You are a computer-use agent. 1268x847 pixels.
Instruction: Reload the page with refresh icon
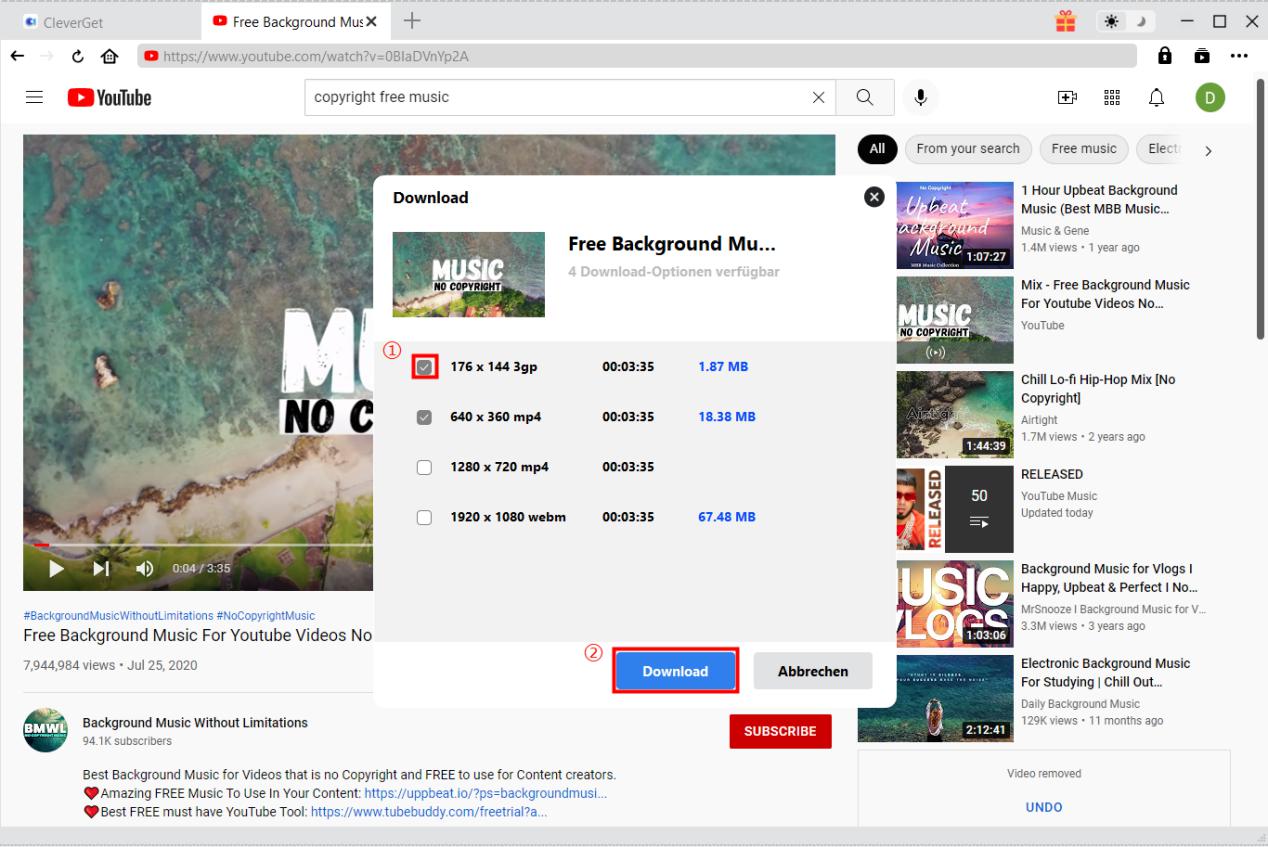coord(78,57)
